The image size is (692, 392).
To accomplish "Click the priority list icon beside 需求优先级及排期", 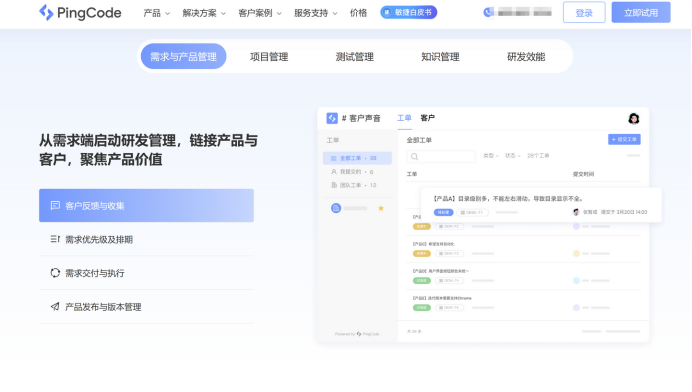I will tap(55, 239).
